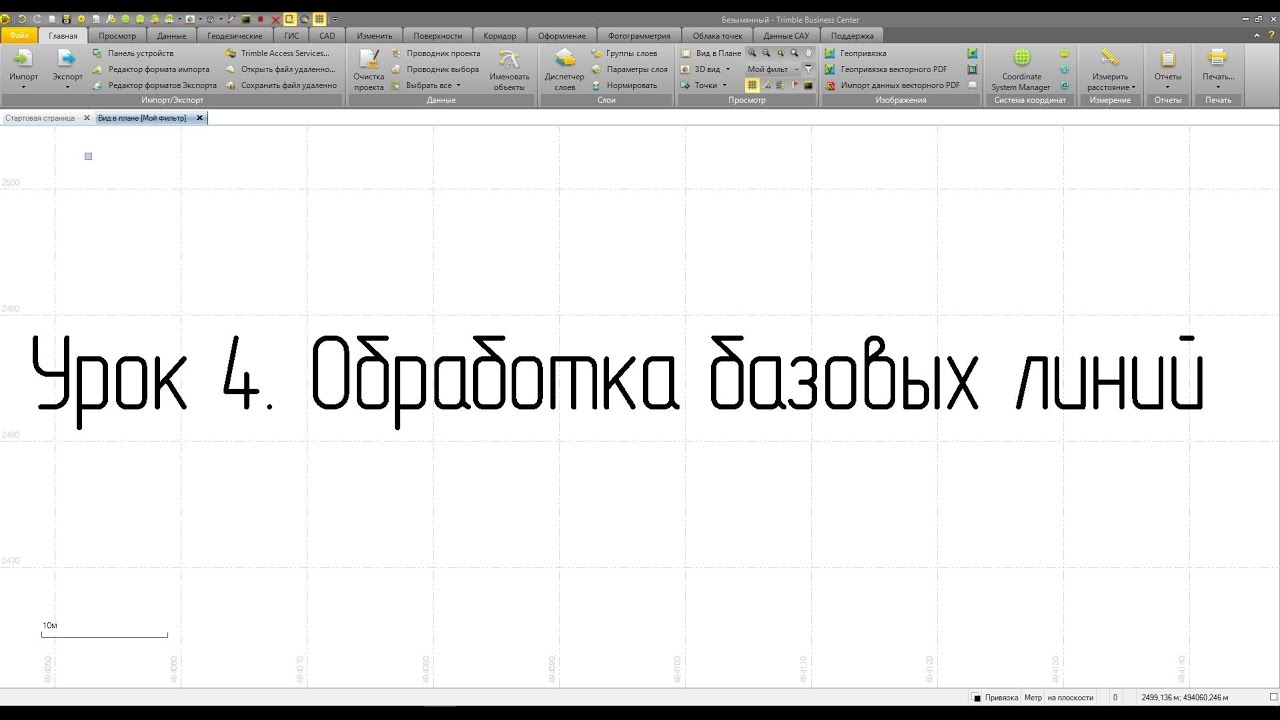
Task: Click Вид в Плане button
Action: 712,53
